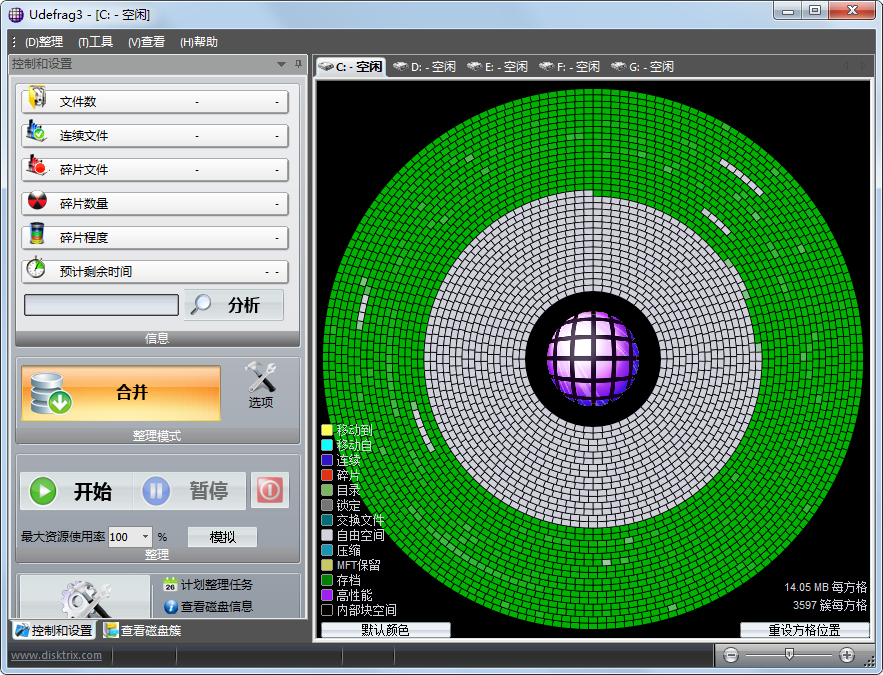Click the 碎片数量 fragment count icon
The height and width of the screenshot is (675, 883).
[x=37, y=200]
